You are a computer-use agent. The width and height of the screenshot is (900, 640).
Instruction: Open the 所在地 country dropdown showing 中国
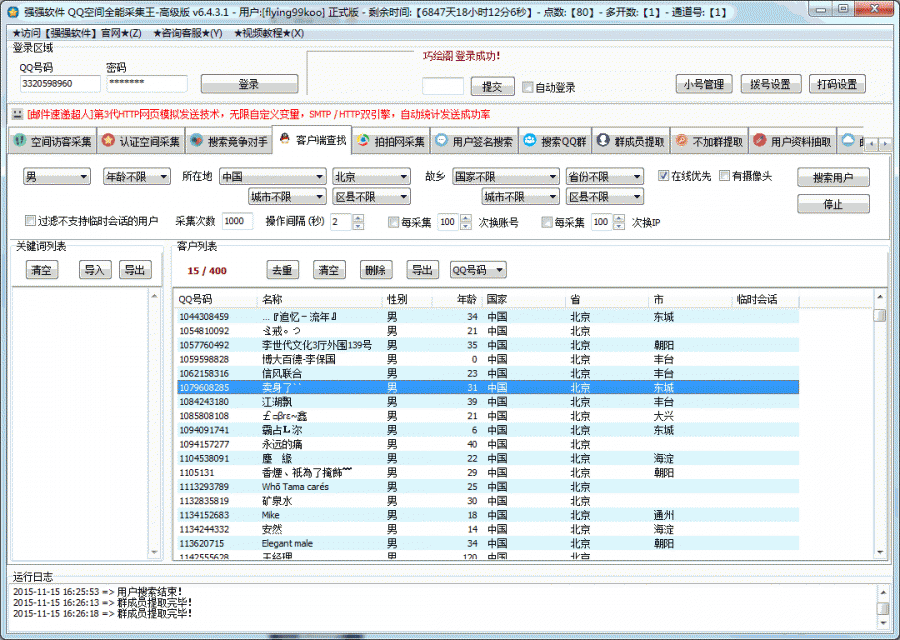(x=273, y=176)
